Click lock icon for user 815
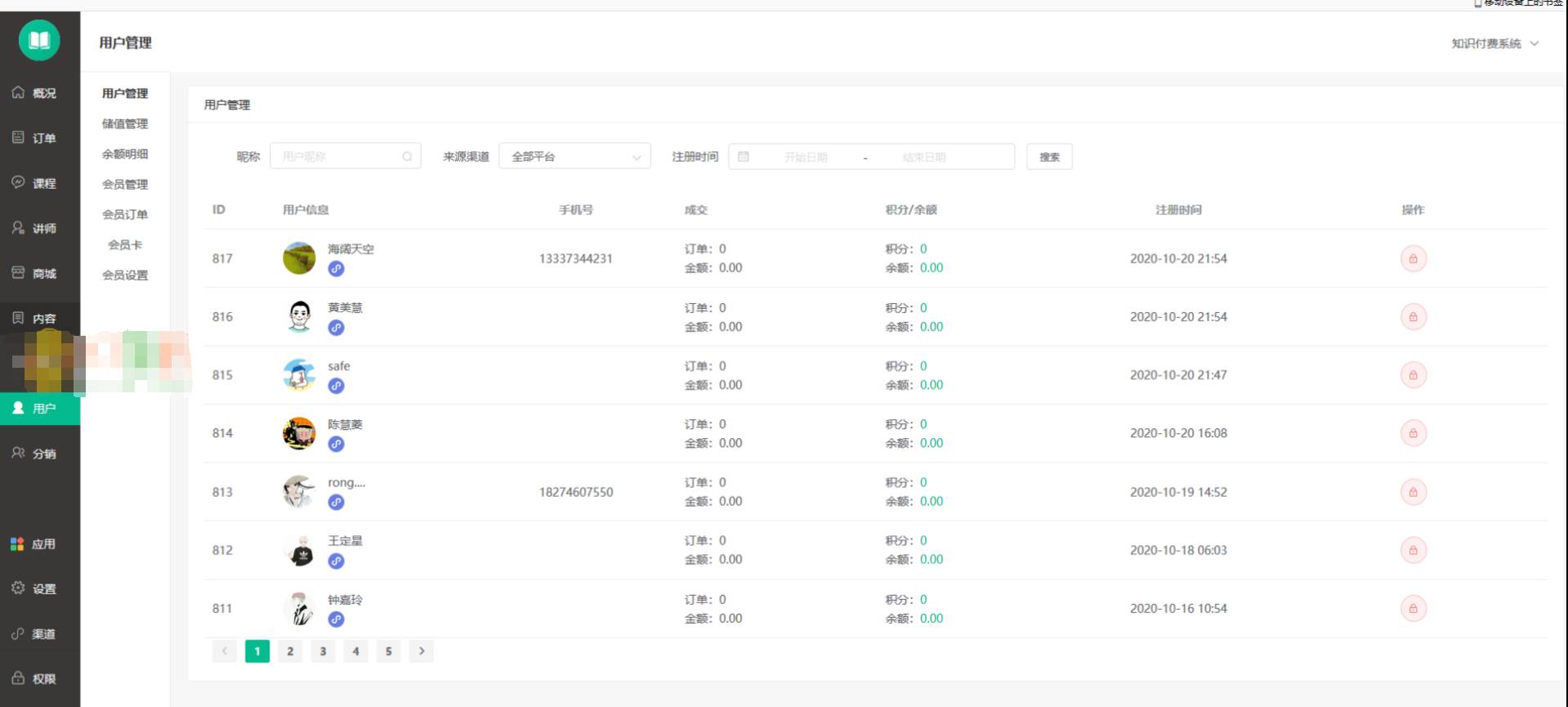 pos(1413,375)
